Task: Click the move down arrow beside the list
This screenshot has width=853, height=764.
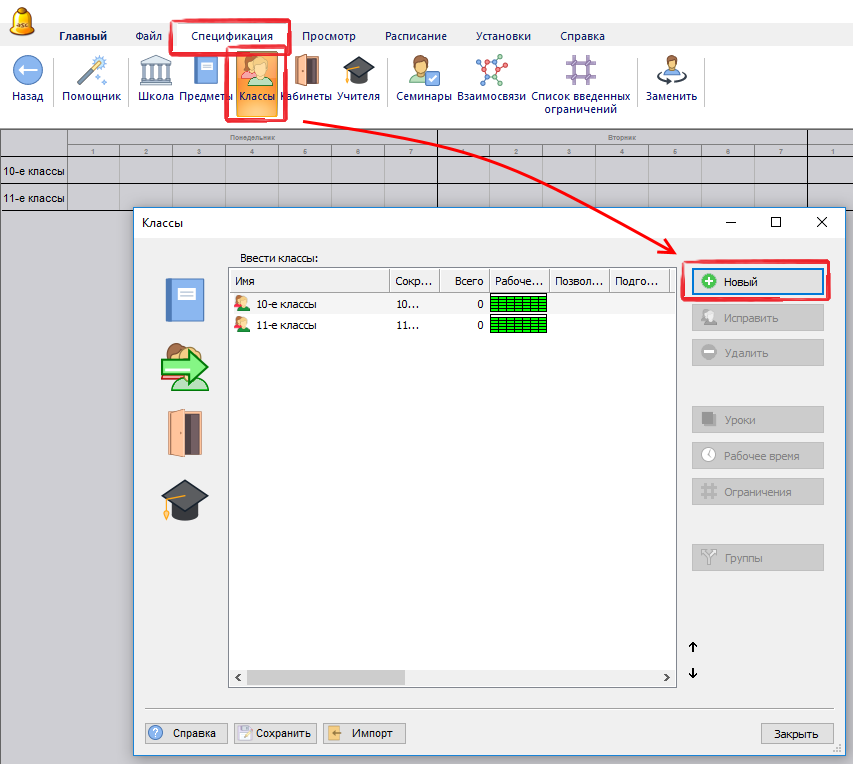Action: pos(693,673)
